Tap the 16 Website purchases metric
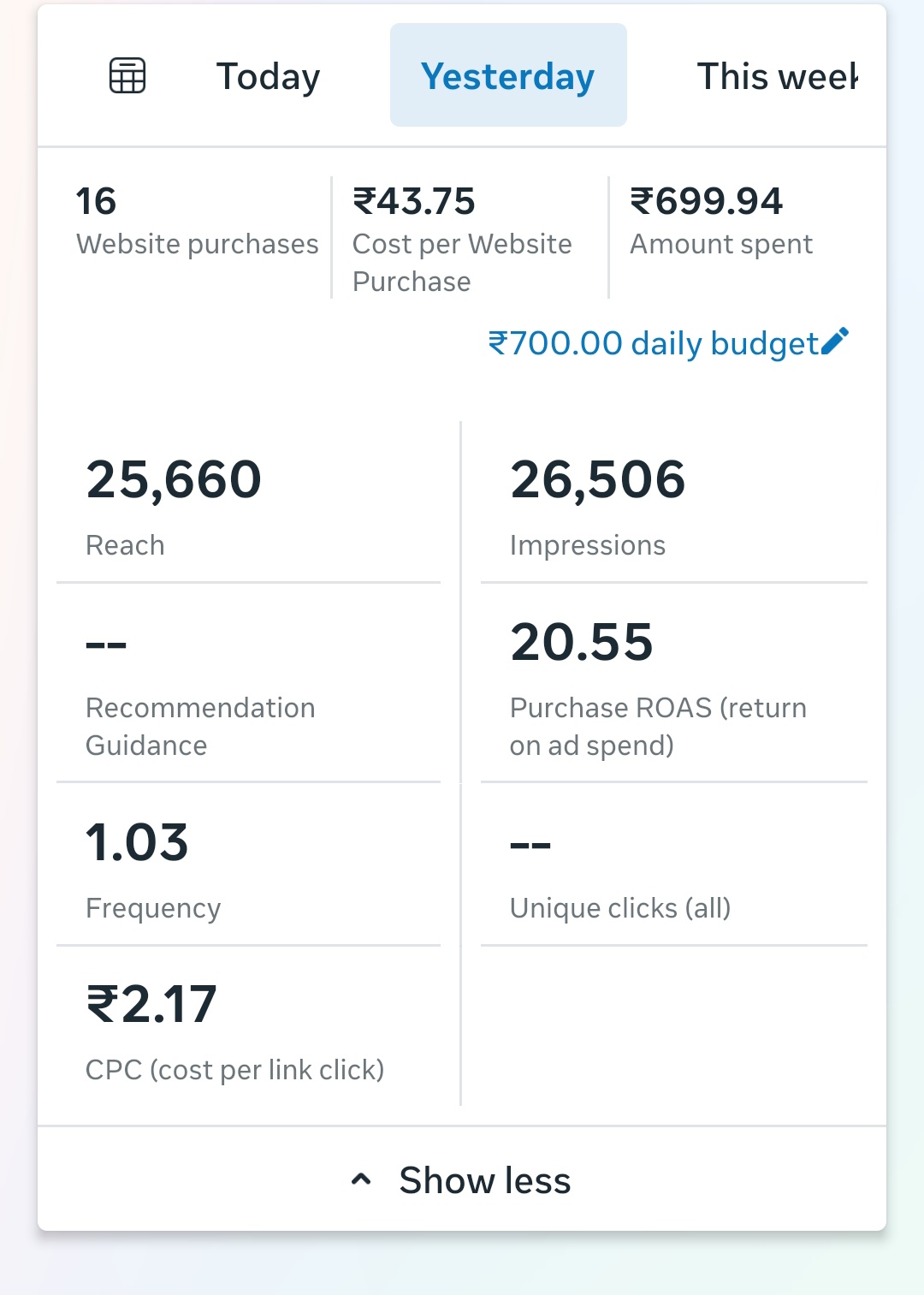 tap(195, 221)
